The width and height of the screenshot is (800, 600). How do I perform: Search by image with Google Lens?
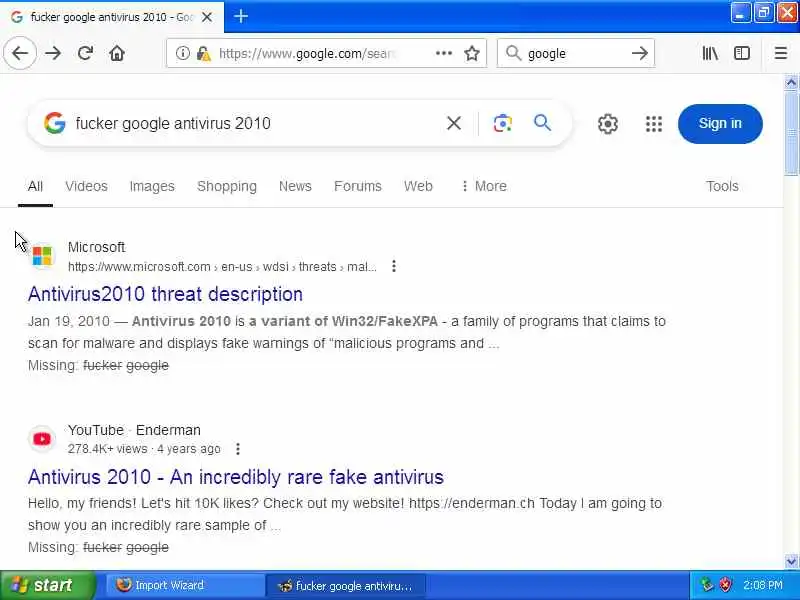[503, 123]
